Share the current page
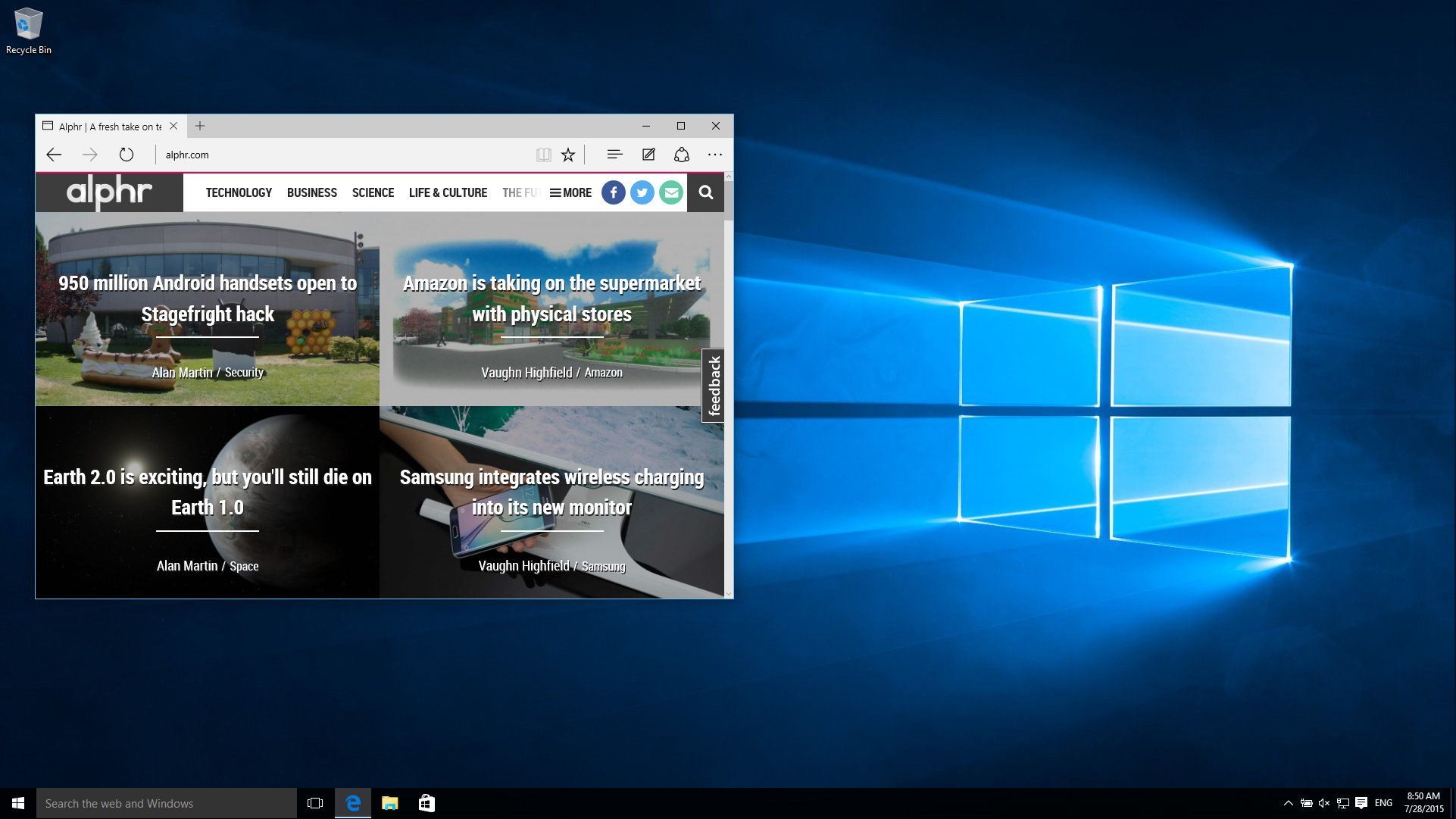Image resolution: width=1456 pixels, height=819 pixels. click(x=681, y=155)
